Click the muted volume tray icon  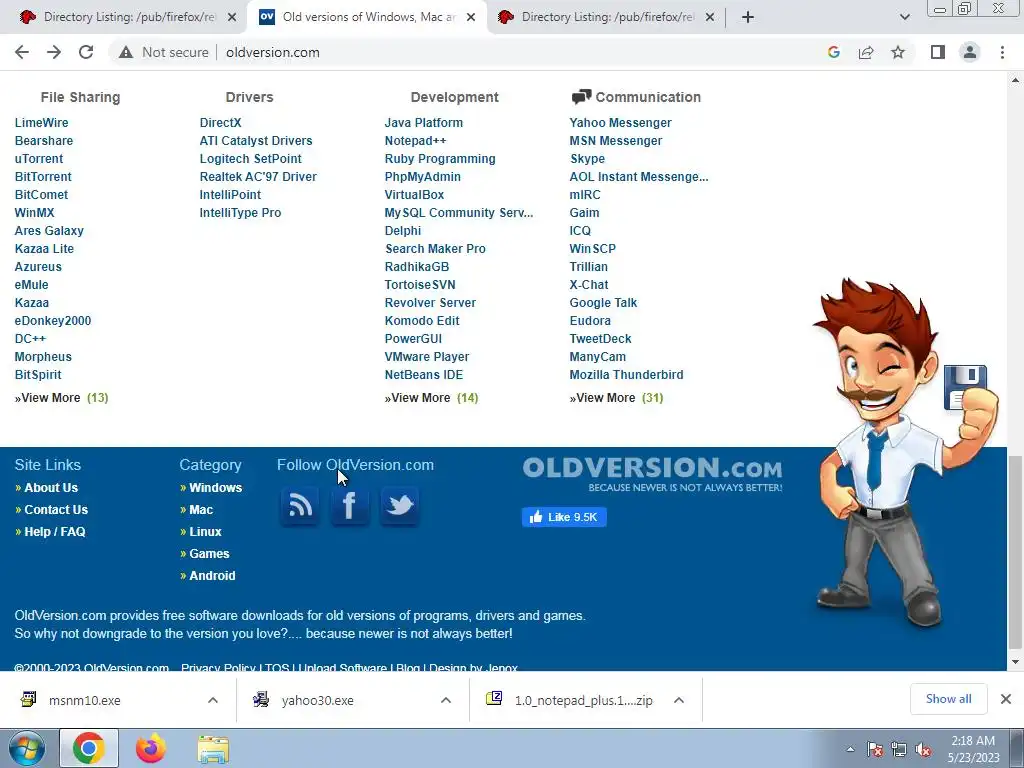[923, 749]
